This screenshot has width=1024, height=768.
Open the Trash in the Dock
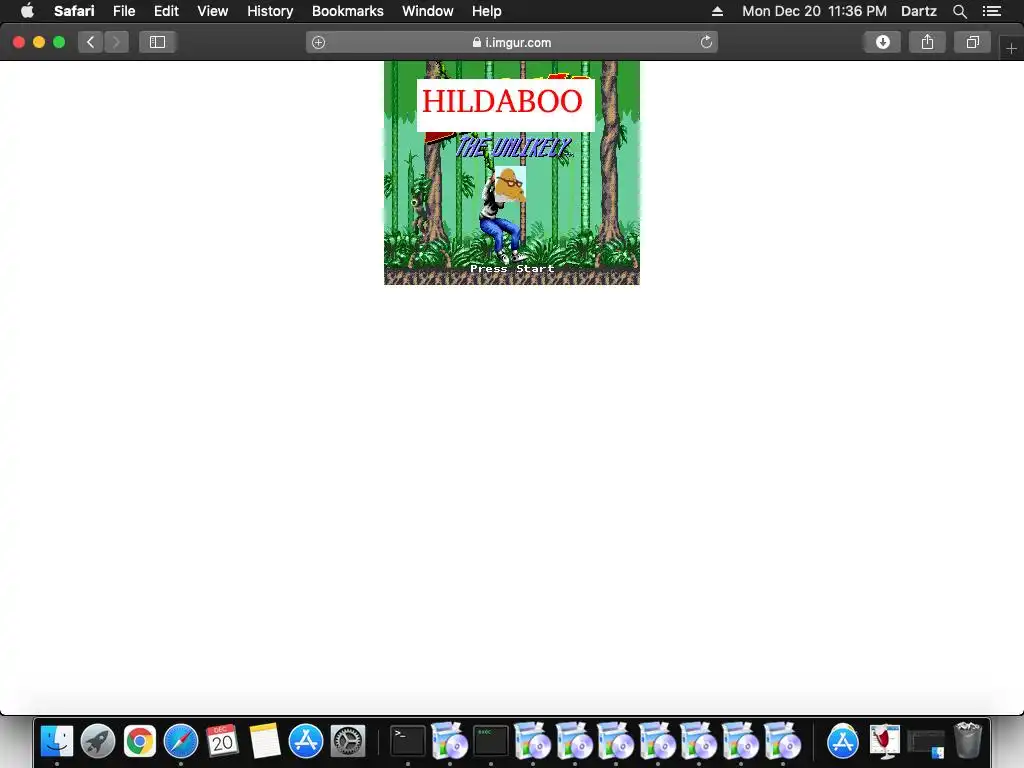[968, 741]
